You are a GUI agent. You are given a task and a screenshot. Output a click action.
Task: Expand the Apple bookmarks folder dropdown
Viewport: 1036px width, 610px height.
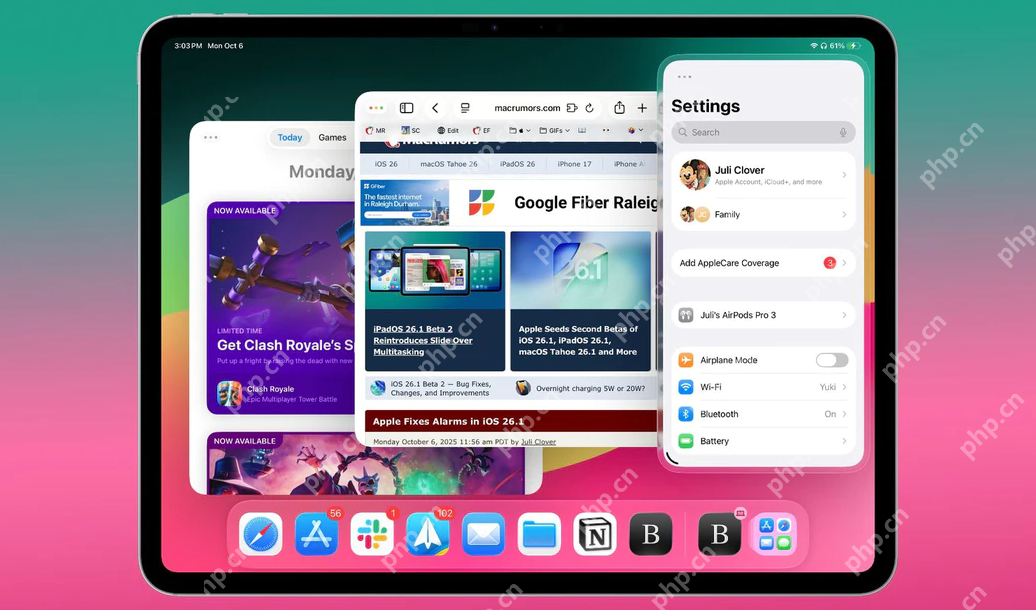coord(528,130)
